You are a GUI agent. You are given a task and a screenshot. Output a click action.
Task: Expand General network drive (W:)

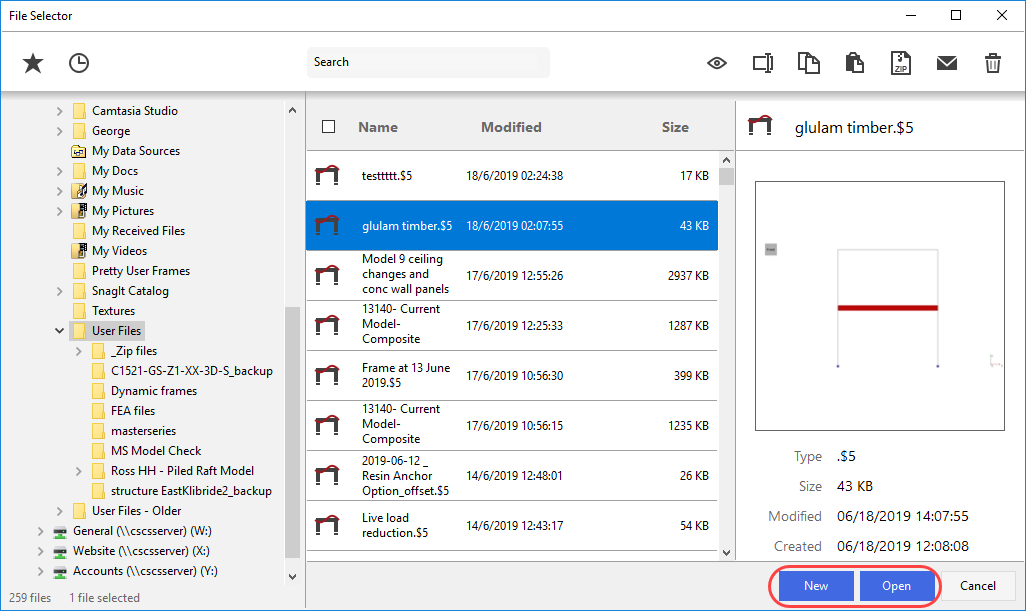[41, 531]
